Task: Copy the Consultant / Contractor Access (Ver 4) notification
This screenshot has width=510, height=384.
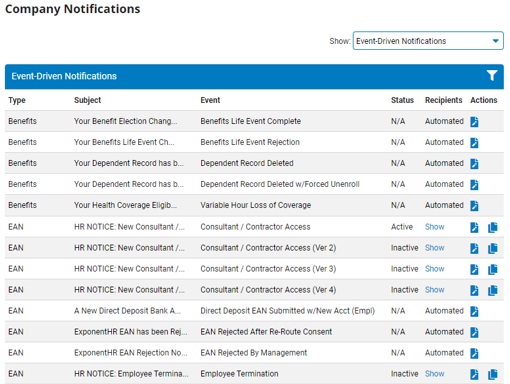Action: (493, 290)
